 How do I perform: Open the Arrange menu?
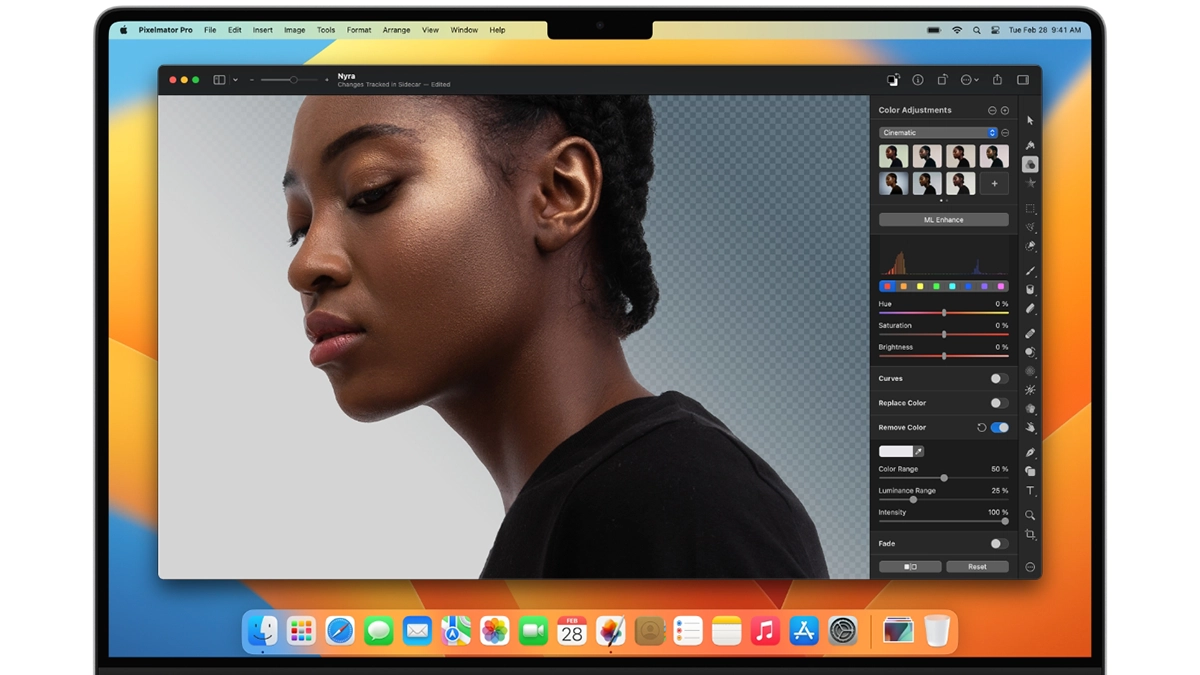coord(396,30)
